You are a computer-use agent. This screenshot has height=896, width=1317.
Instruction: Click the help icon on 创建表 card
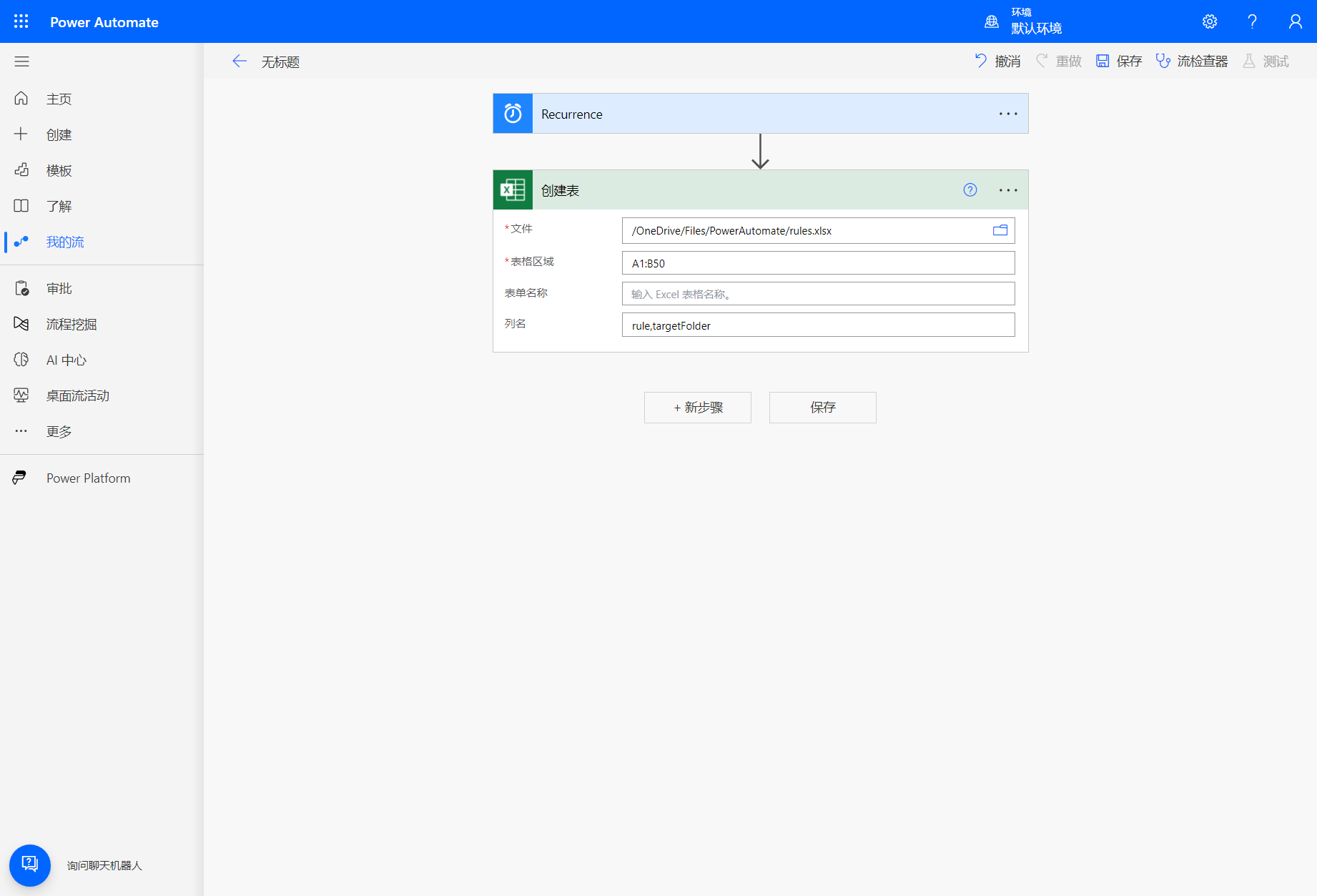point(970,190)
